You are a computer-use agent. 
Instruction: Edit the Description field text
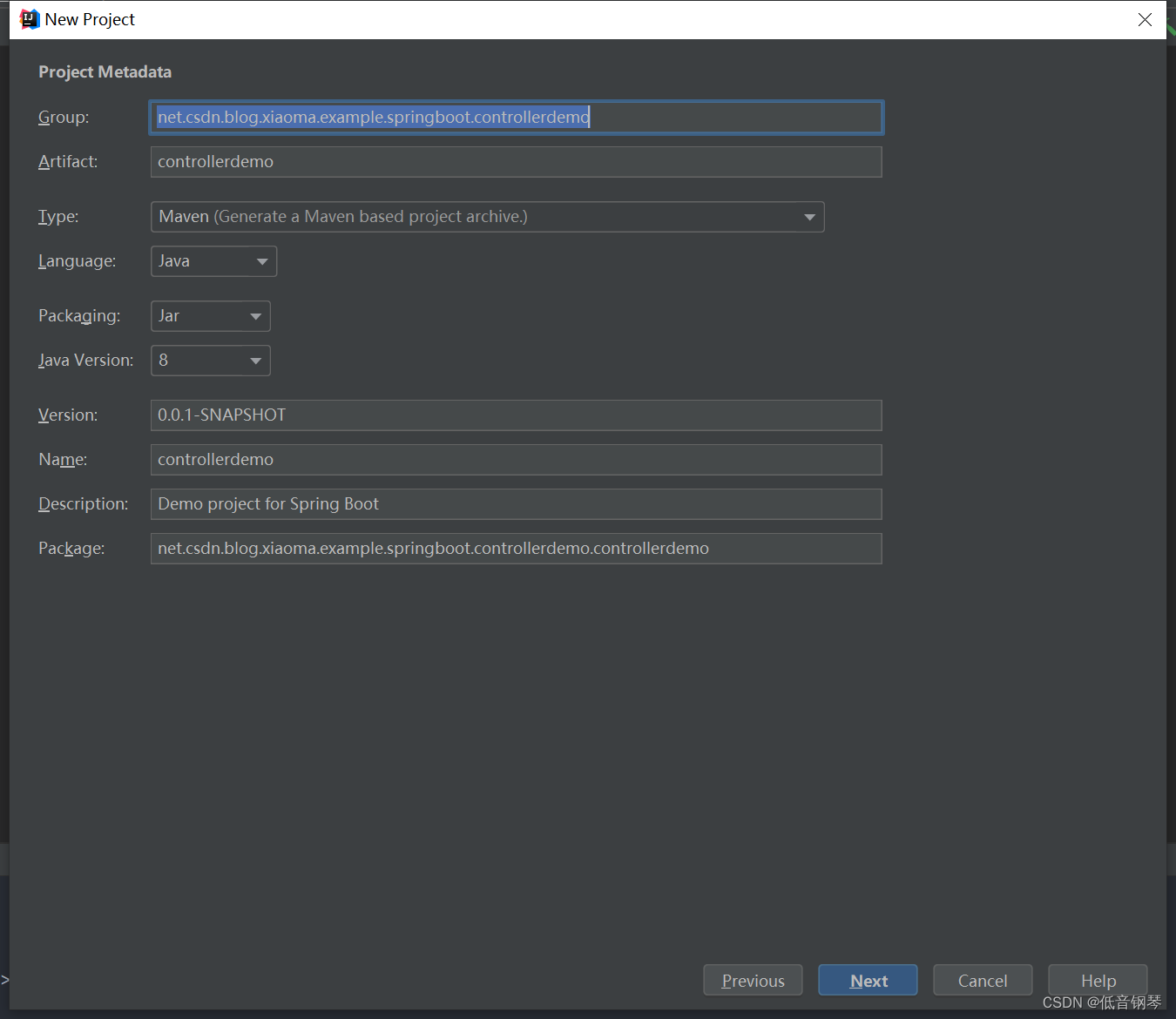pyautogui.click(x=517, y=504)
